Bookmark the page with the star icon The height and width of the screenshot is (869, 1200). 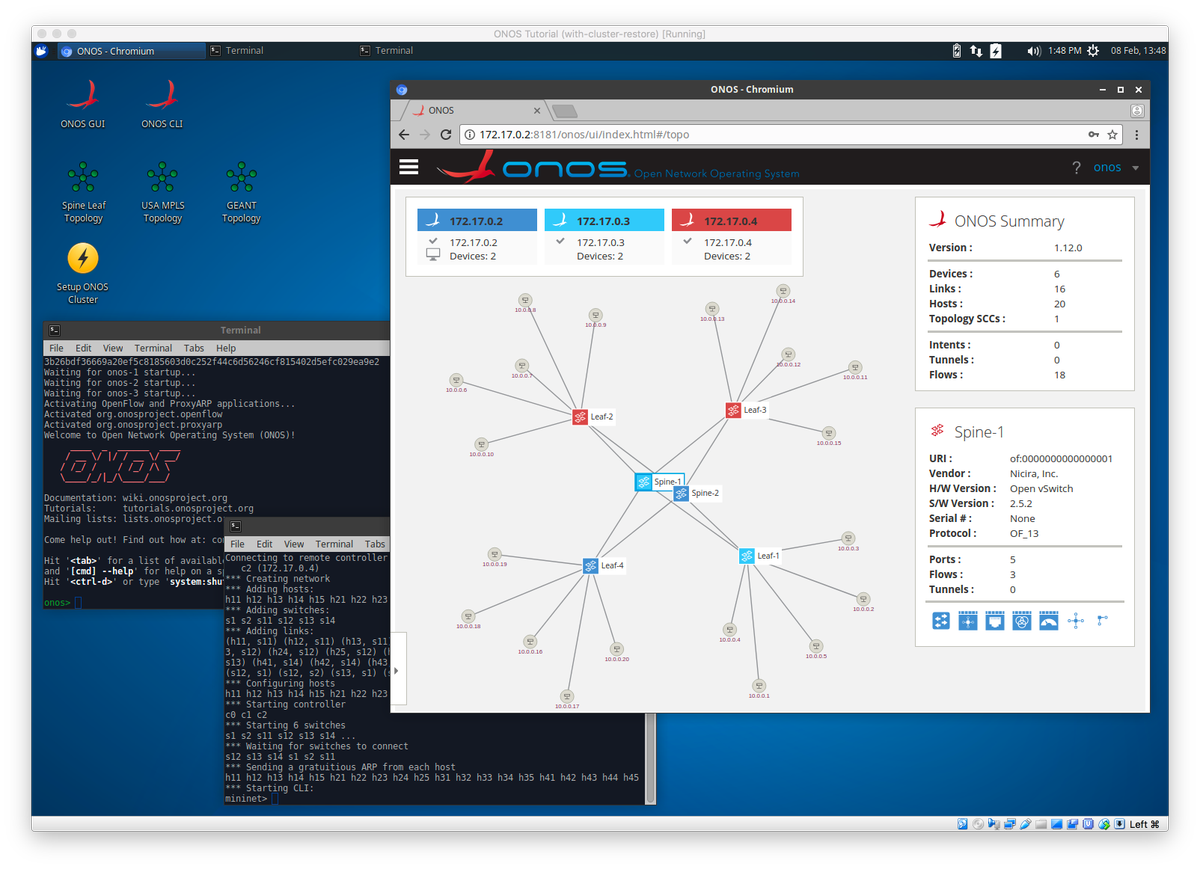[1112, 134]
